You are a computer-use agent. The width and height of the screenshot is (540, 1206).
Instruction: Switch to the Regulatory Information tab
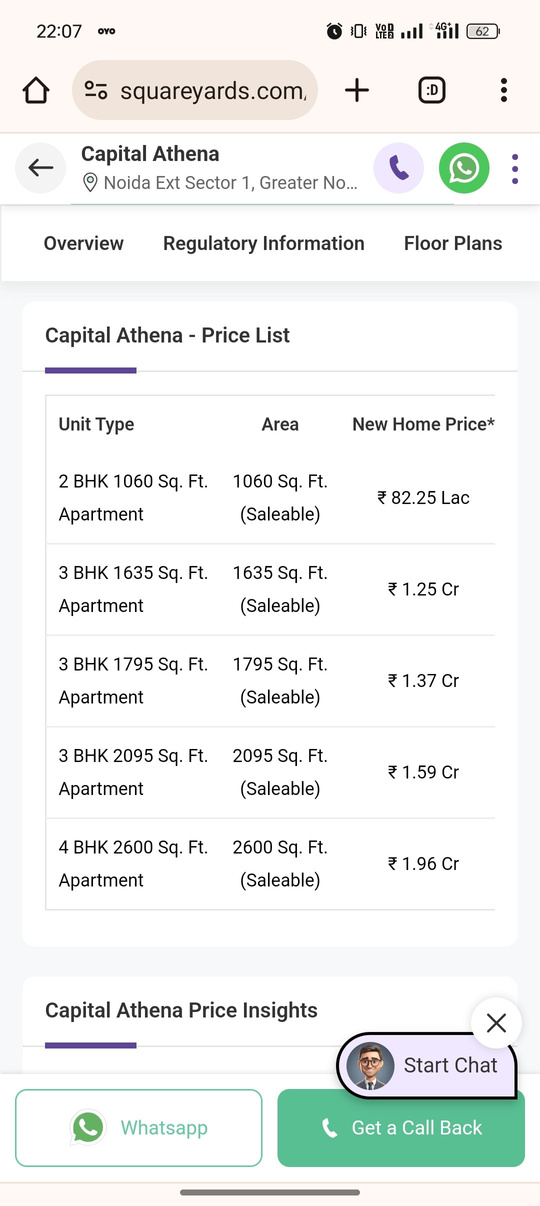pos(264,243)
